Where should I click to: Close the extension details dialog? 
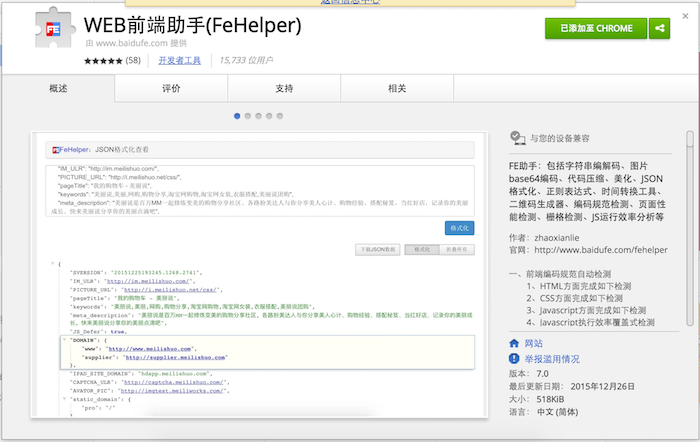click(x=685, y=16)
